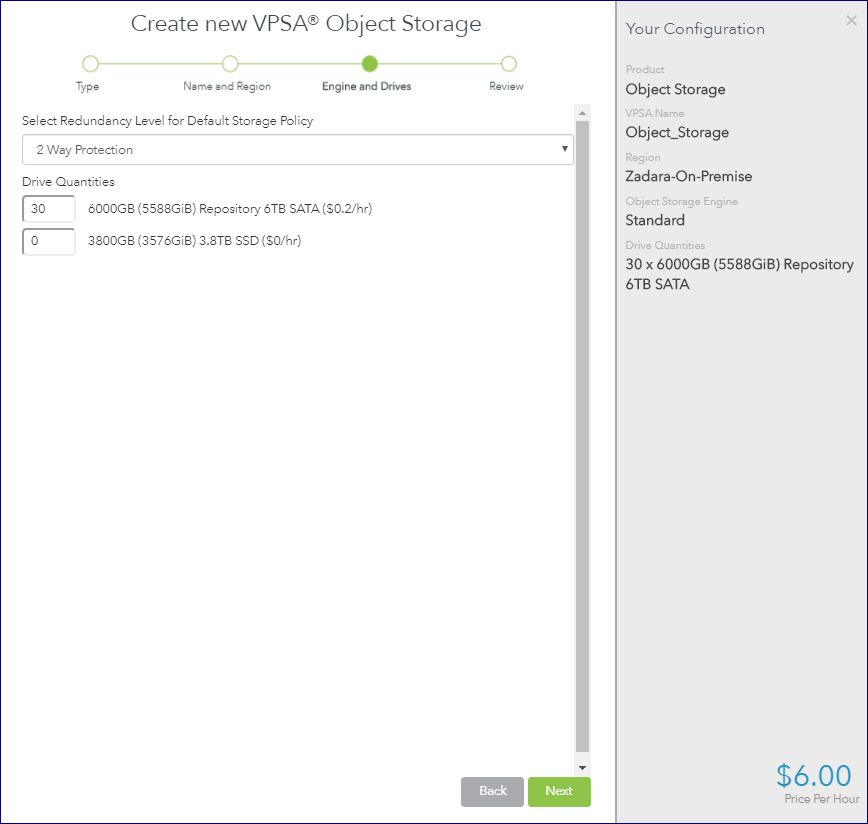This screenshot has width=868, height=824.
Task: Open the Redundancy Level dropdown
Action: (x=298, y=149)
